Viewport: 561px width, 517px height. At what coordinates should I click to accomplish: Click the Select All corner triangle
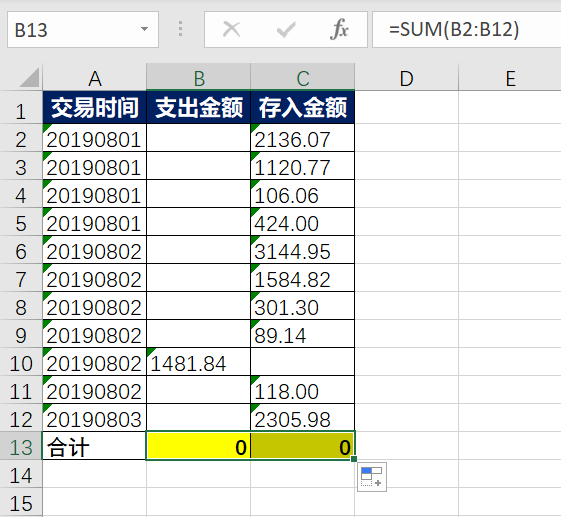tap(30, 78)
